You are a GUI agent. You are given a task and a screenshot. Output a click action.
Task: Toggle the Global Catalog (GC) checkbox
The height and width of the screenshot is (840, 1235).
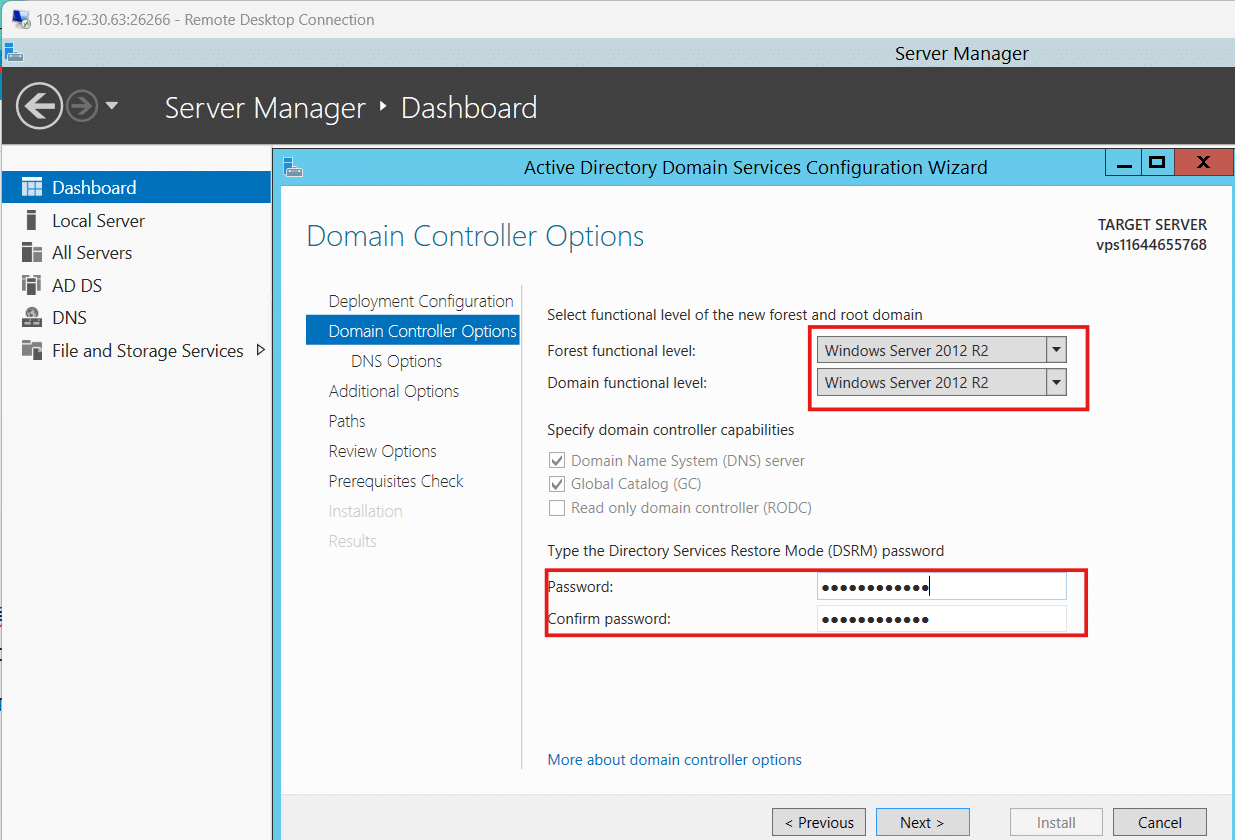(x=557, y=484)
